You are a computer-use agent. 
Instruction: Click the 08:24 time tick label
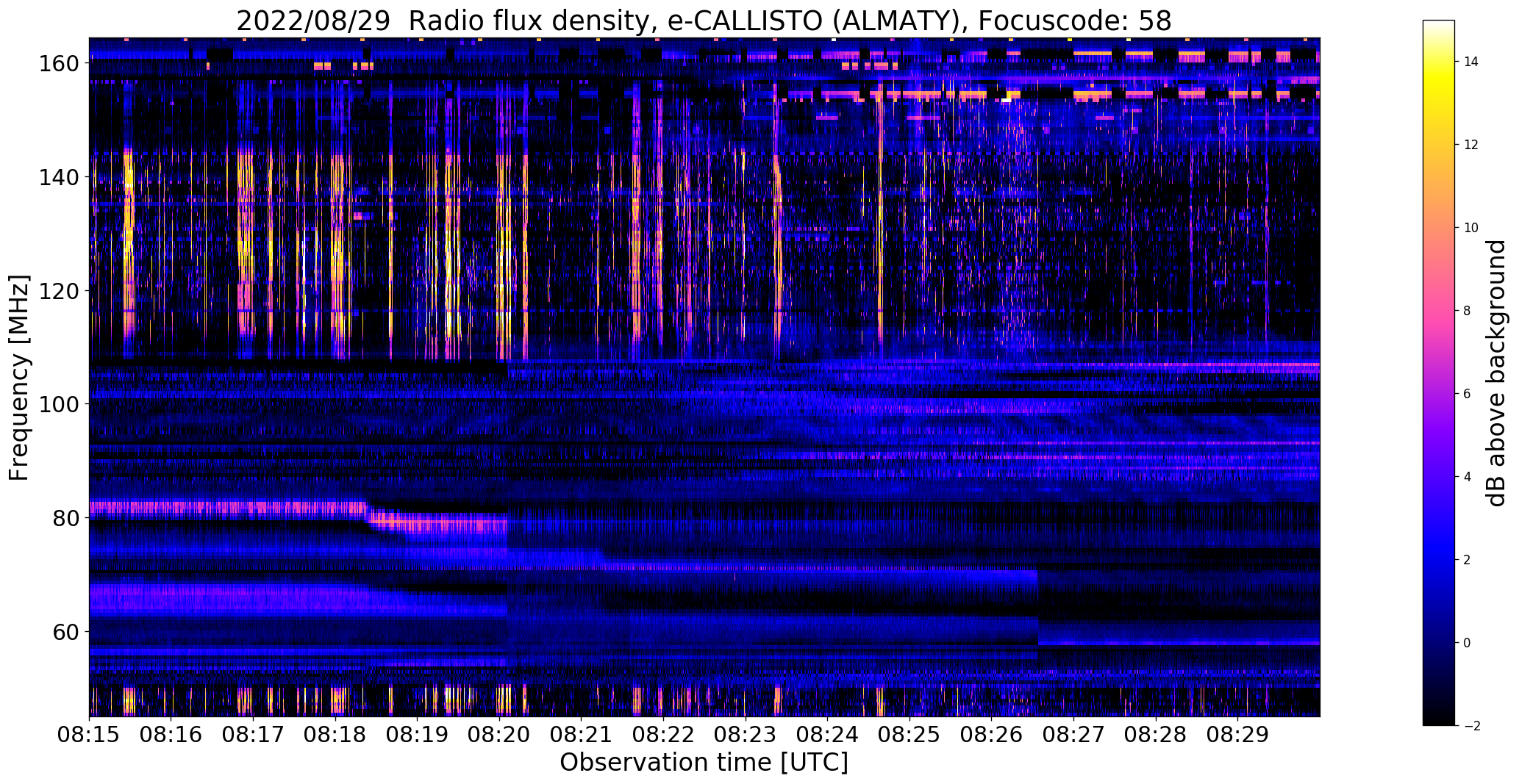coord(827,735)
